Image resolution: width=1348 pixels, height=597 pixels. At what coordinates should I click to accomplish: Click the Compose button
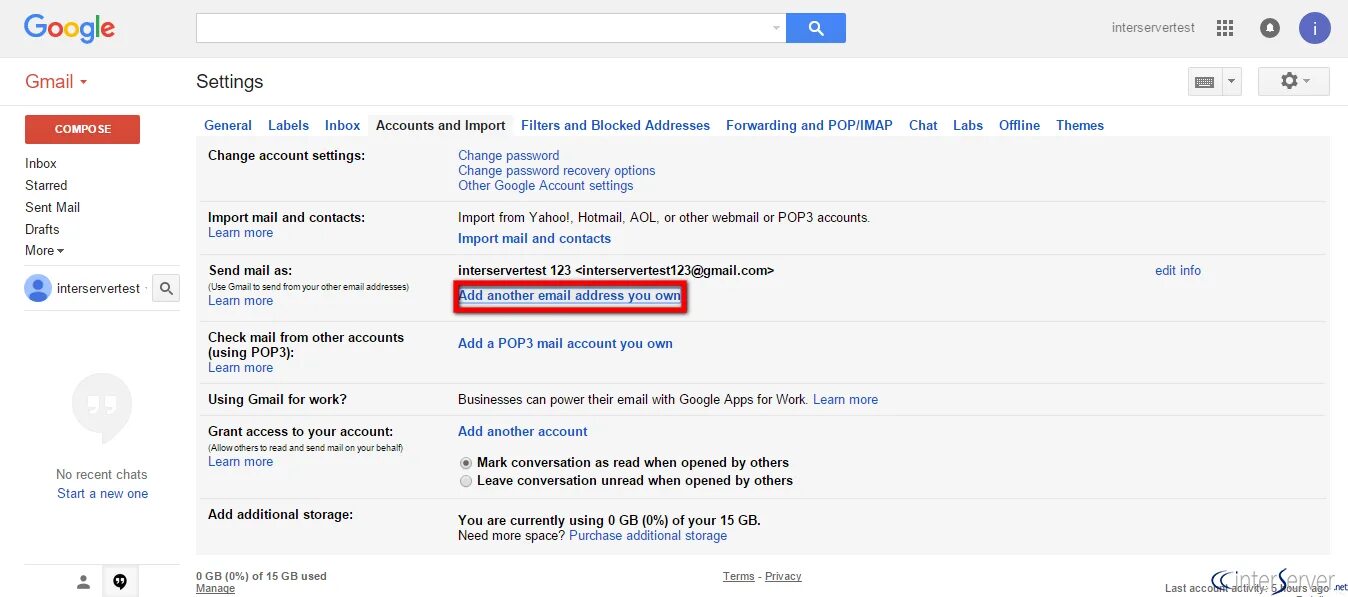pos(82,129)
